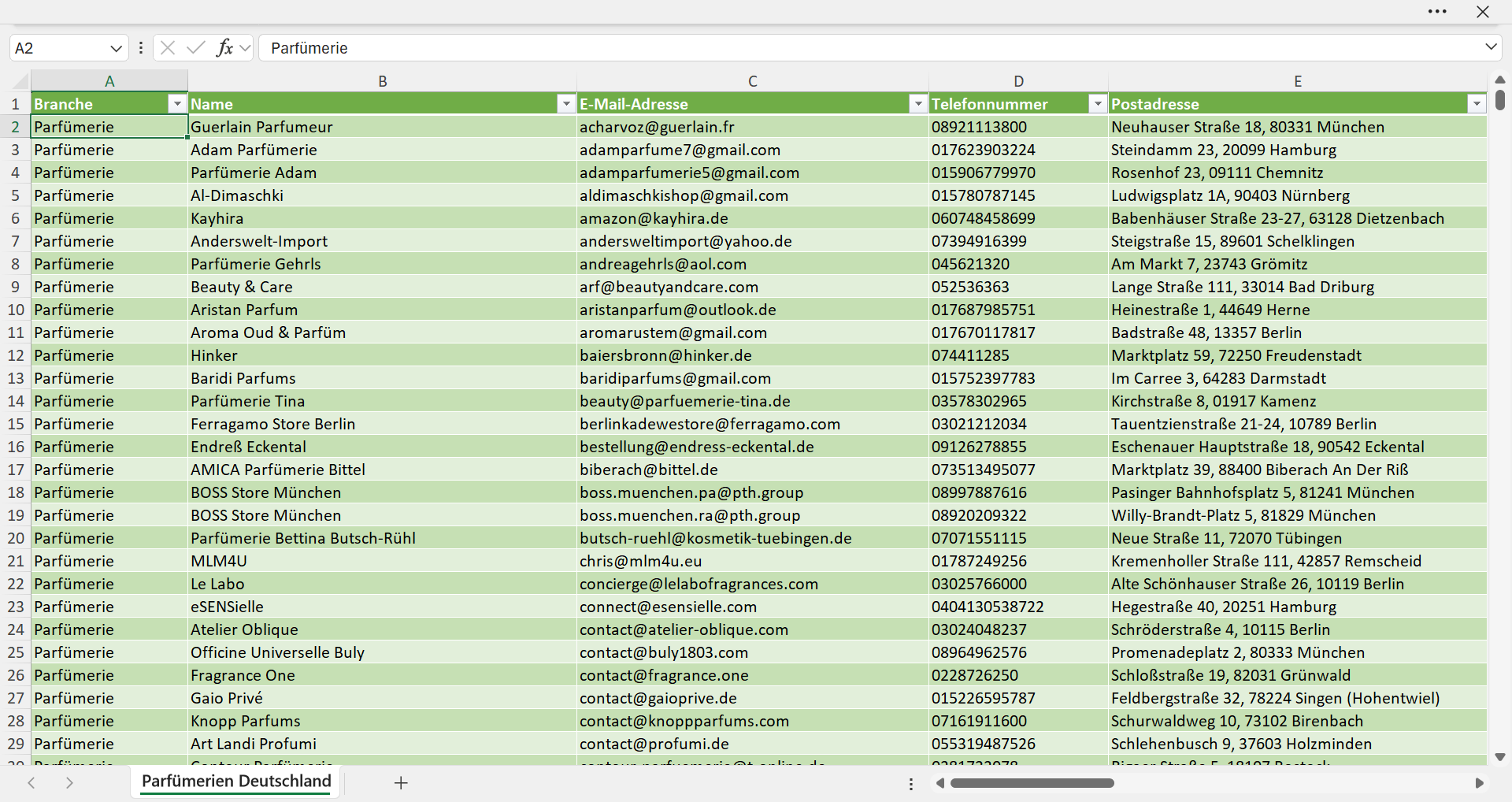Viewport: 1512px width, 802px height.
Task: Click email acharvoz@guerlain.fr
Action: pyautogui.click(x=753, y=127)
